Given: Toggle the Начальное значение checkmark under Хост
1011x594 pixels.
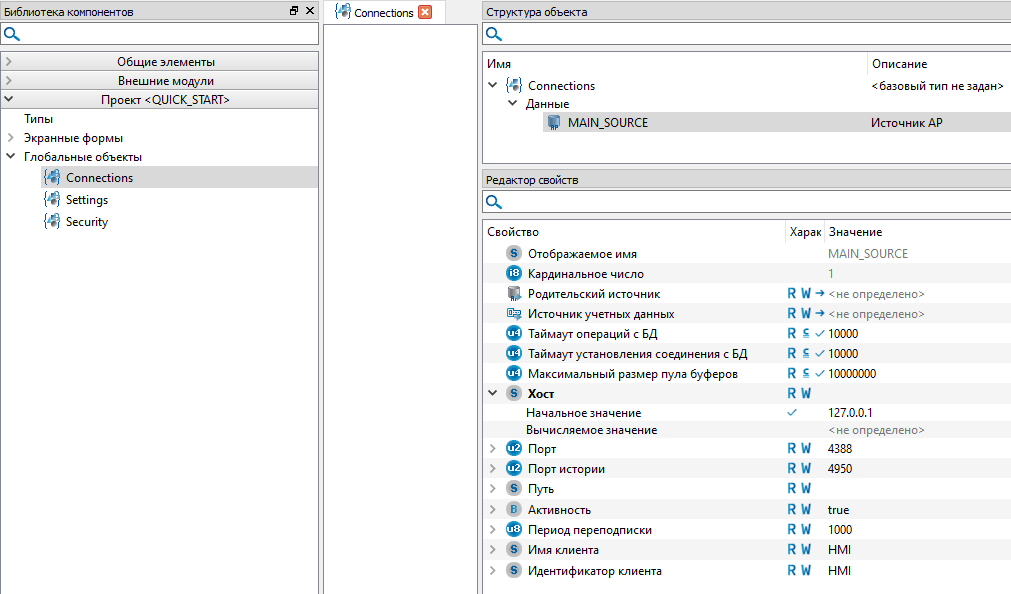Looking at the screenshot, I should (792, 412).
